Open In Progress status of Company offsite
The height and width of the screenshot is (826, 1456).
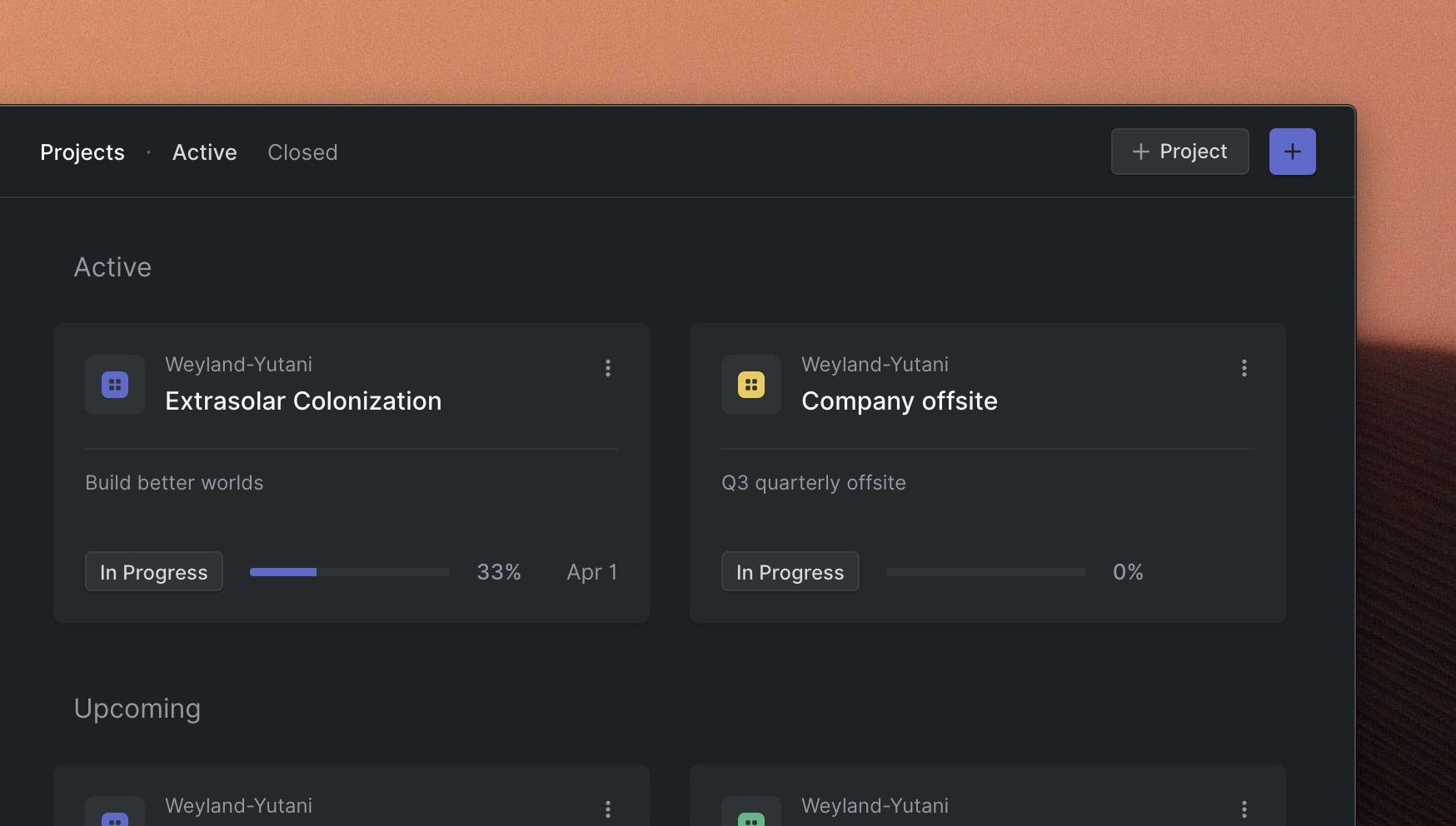point(790,572)
